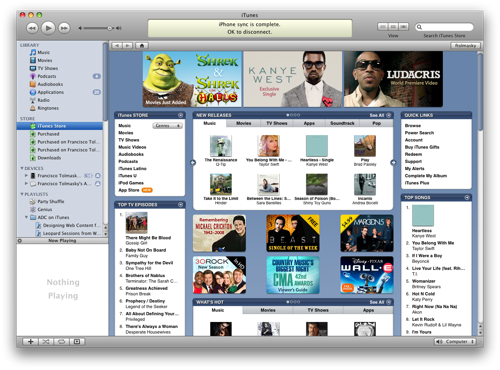The width and height of the screenshot is (500, 370).
Task: Open the Computer speaker output dropdown
Action: click(455, 342)
